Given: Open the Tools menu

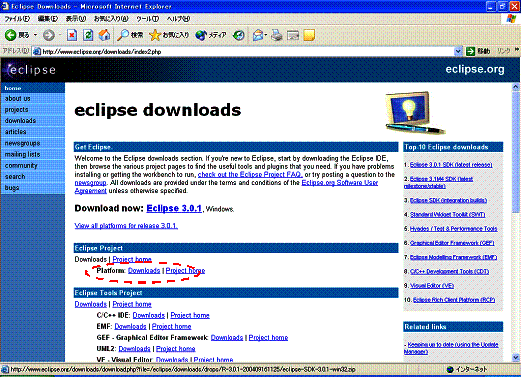Looking at the screenshot, I should pyautogui.click(x=147, y=19).
